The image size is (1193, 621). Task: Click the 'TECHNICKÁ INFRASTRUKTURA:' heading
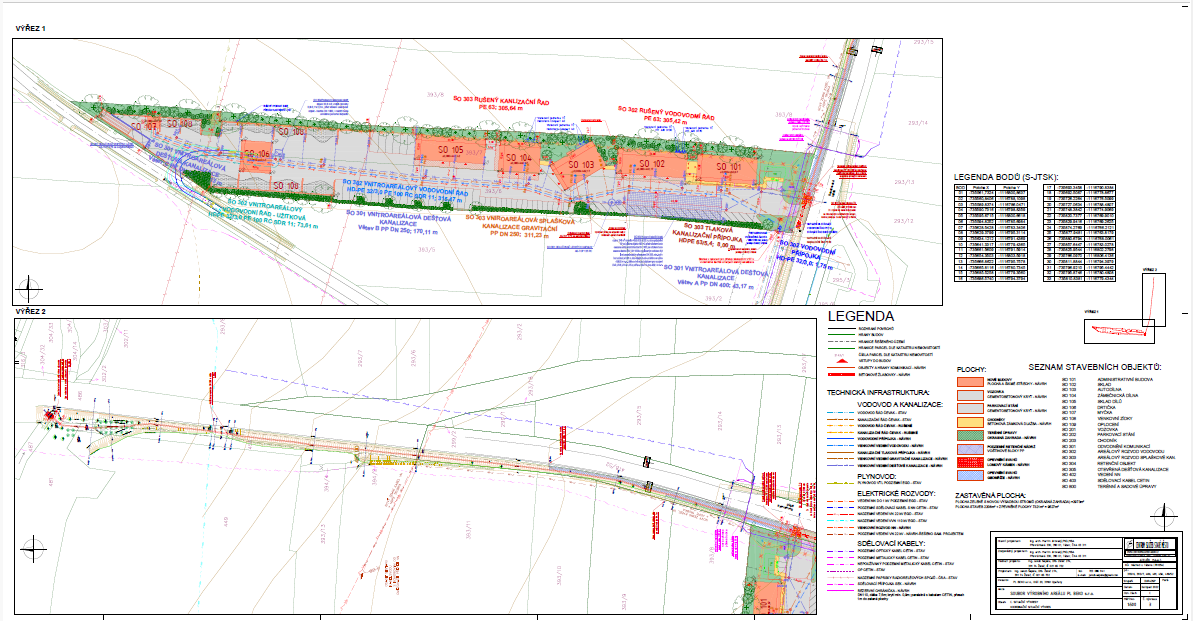point(878,393)
